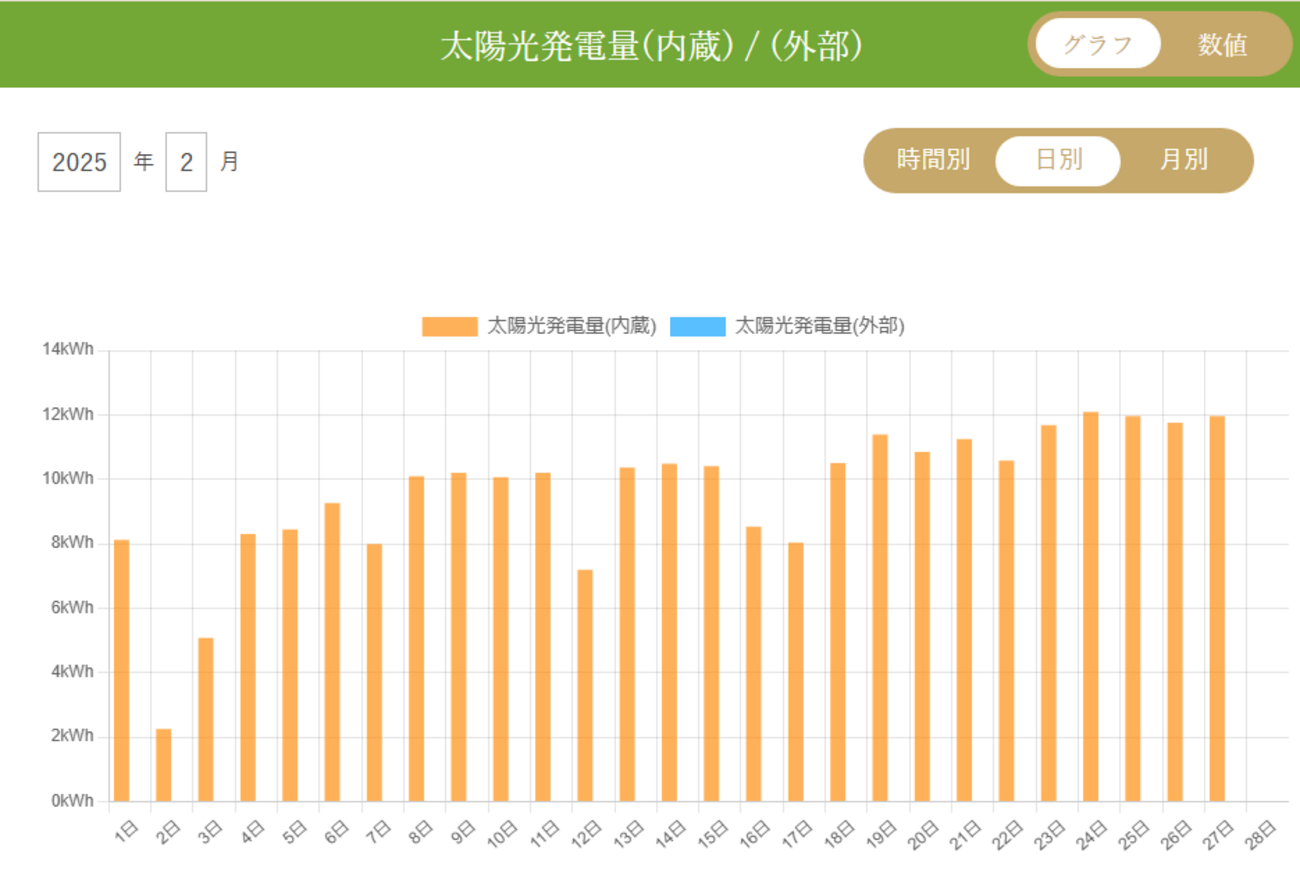Select the 月別 tab
Screen dimensions: 1300x883
1183,160
